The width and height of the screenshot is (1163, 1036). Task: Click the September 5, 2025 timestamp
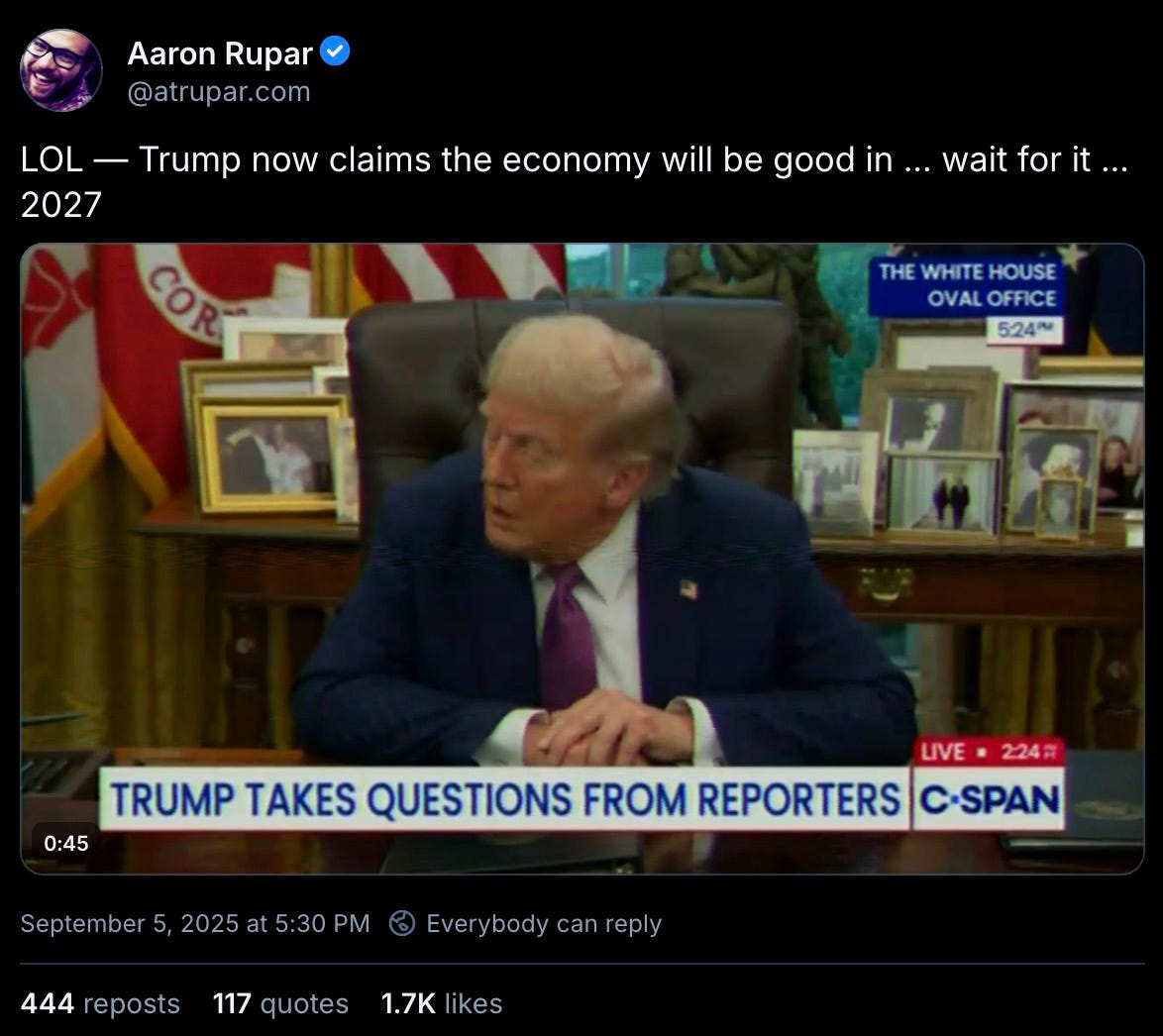(x=195, y=923)
